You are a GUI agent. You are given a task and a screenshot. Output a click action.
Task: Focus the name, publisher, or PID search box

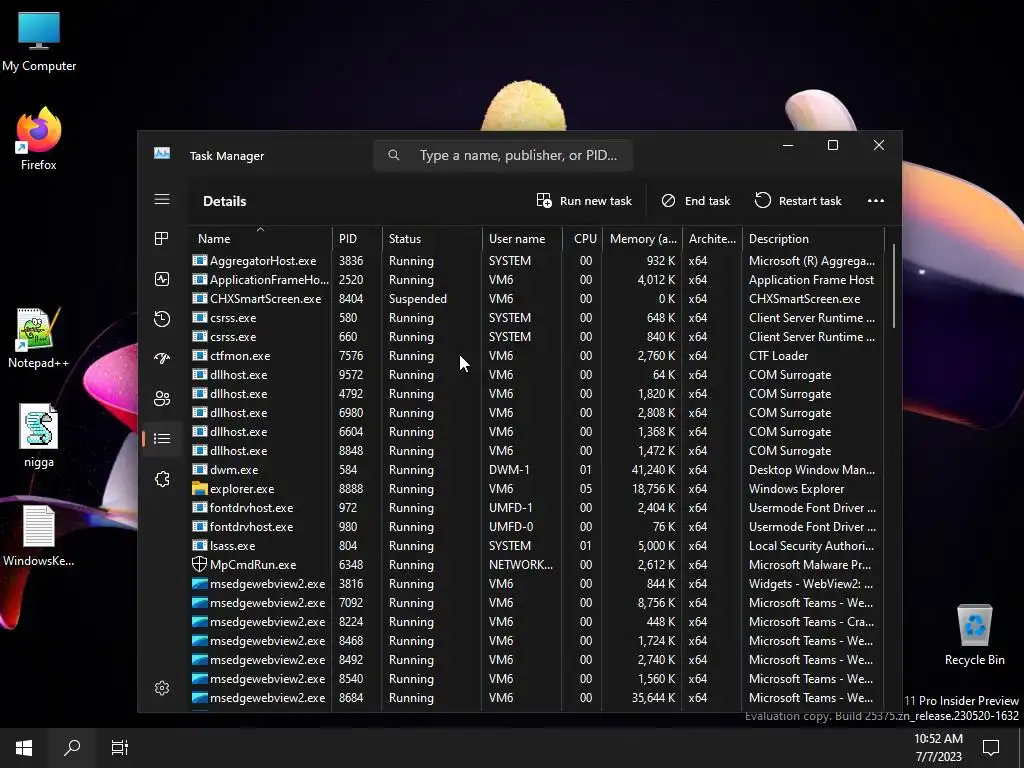tap(503, 155)
